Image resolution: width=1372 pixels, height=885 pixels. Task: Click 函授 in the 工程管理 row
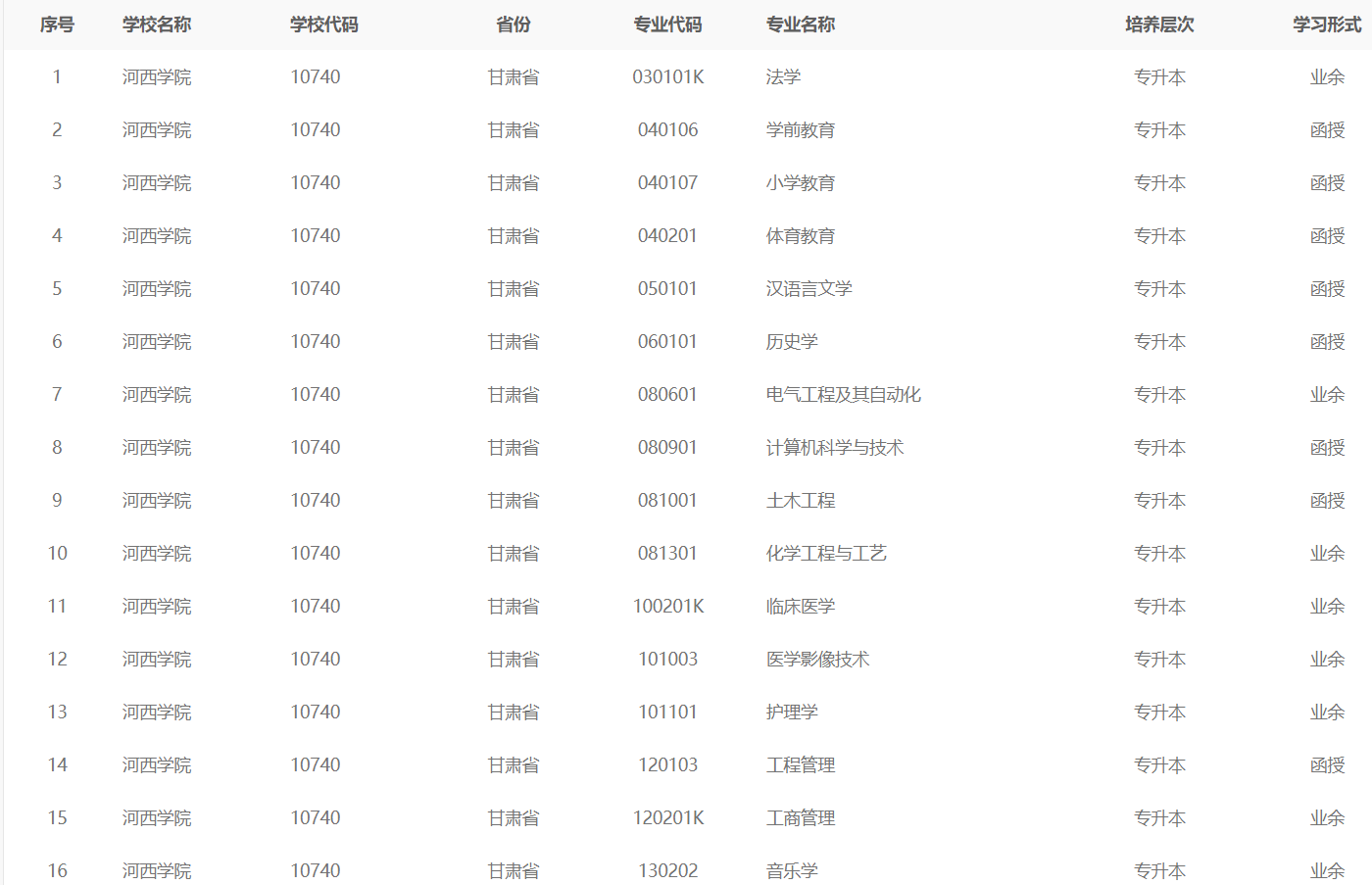coord(1328,765)
